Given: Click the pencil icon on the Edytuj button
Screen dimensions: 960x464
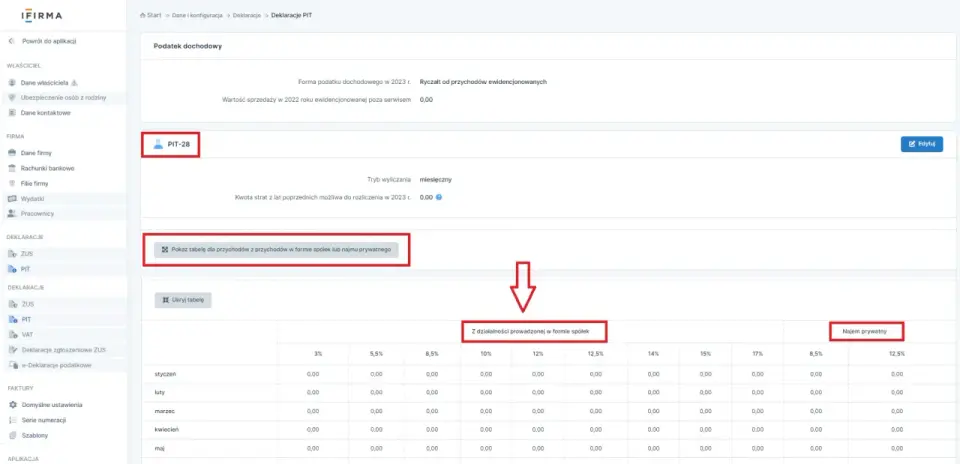Looking at the screenshot, I should (x=912, y=144).
